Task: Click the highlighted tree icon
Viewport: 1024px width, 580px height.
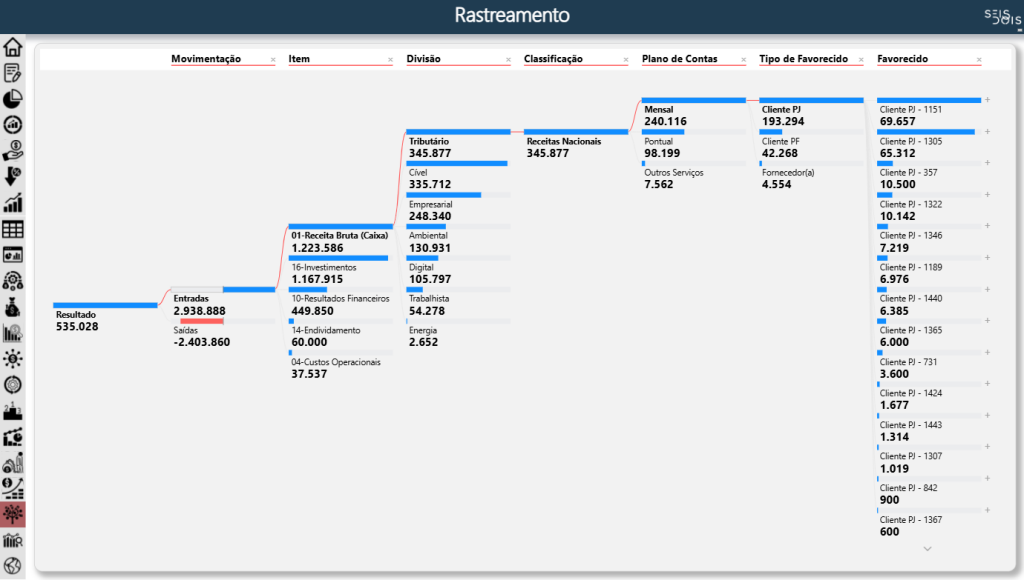Action: [13, 515]
